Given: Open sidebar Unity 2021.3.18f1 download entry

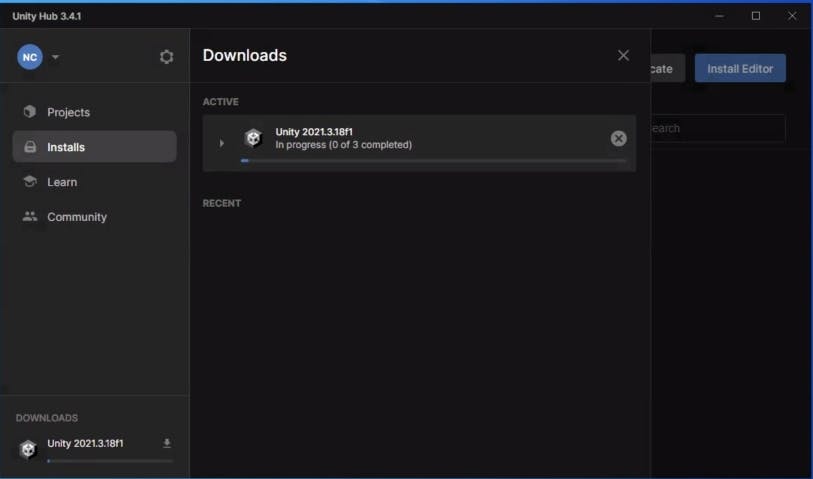Looking at the screenshot, I should coord(95,450).
